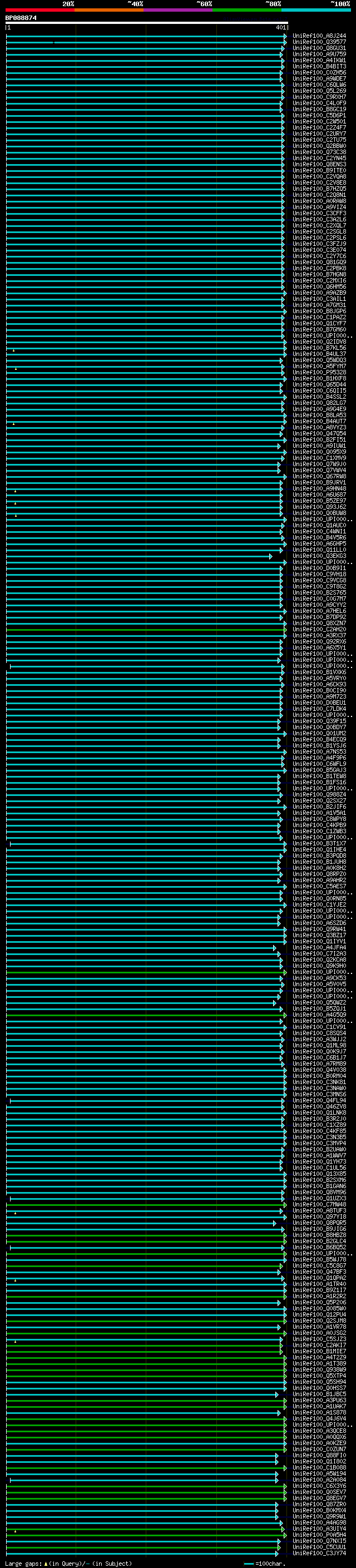Click the label UniRef100_A1VR78

319,1327
